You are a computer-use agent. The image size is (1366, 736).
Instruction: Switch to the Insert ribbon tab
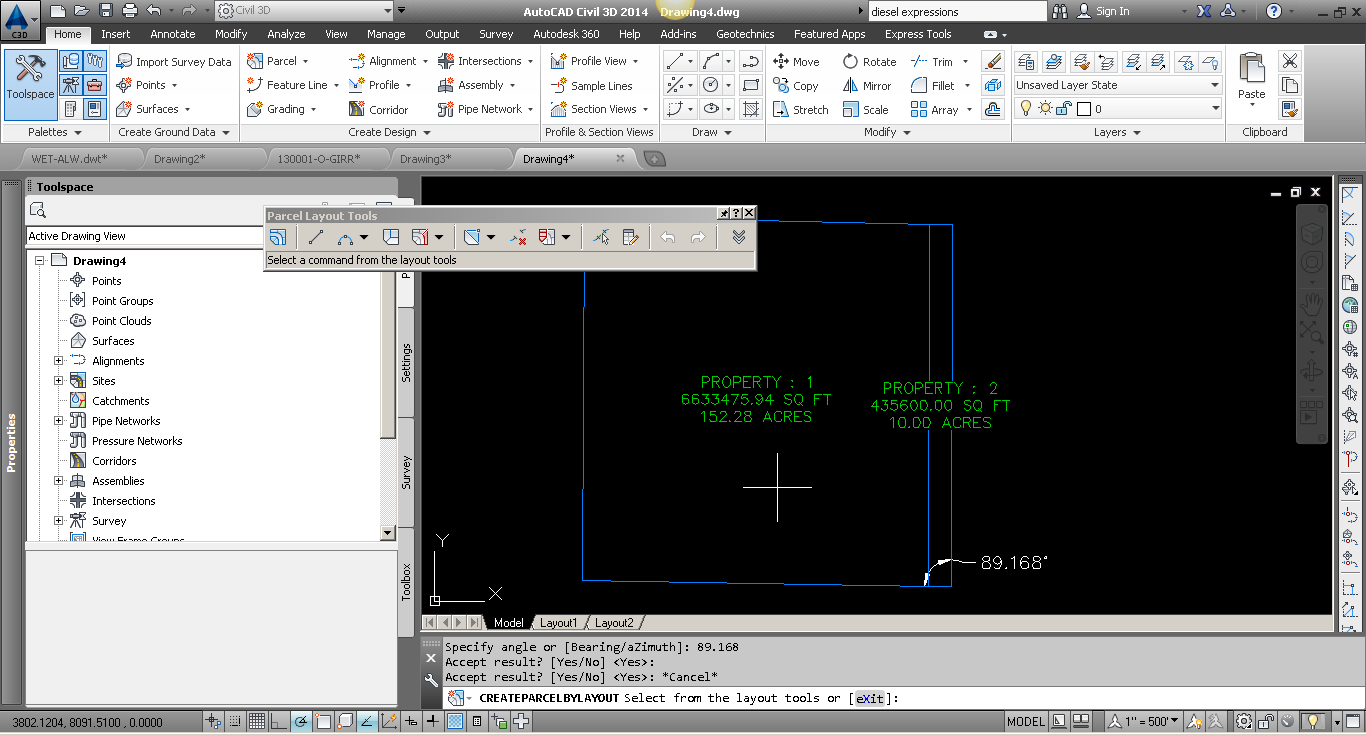[x=116, y=34]
